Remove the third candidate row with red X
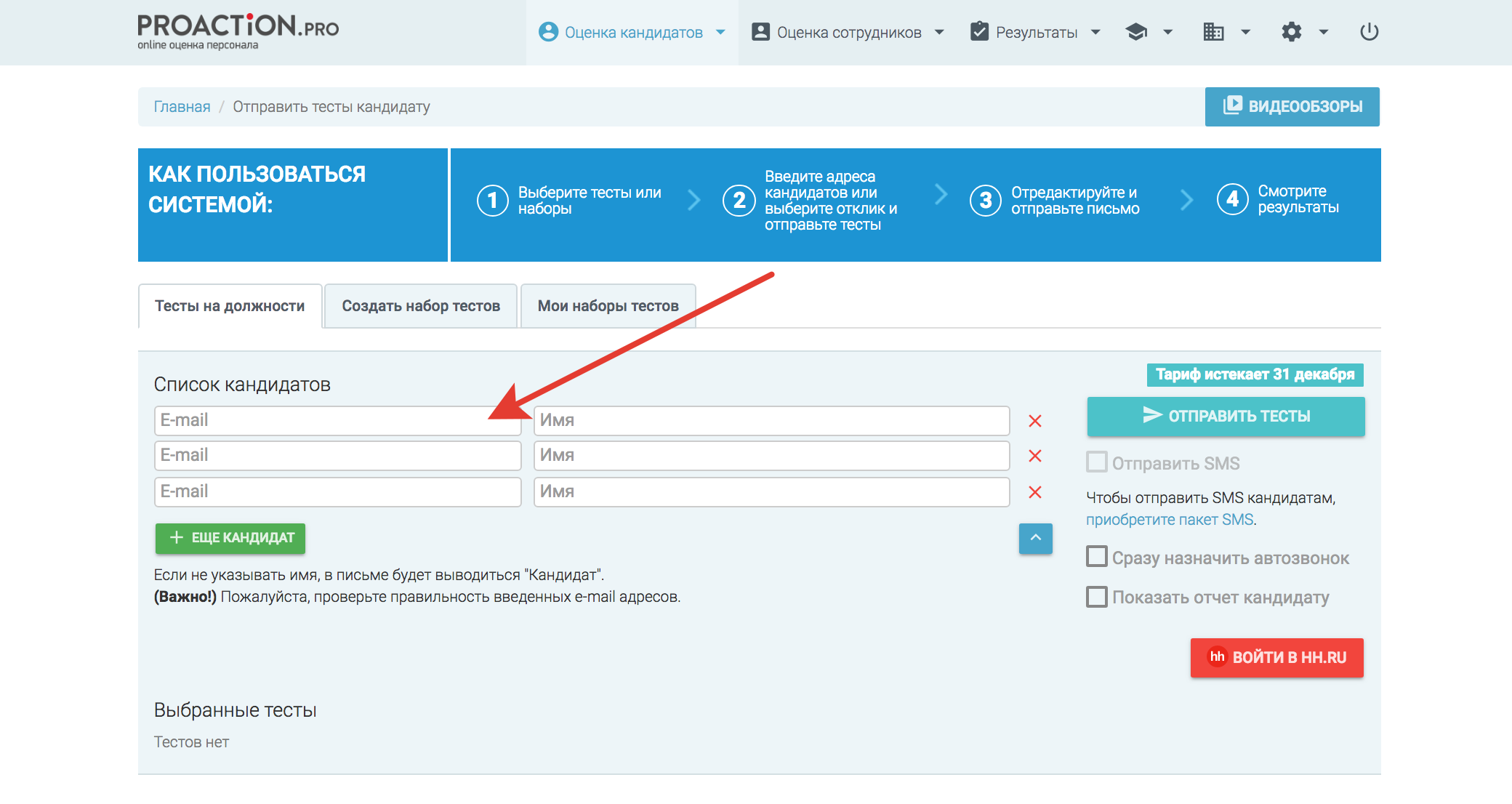Screen dimensions: 1512x804 click(x=1035, y=492)
